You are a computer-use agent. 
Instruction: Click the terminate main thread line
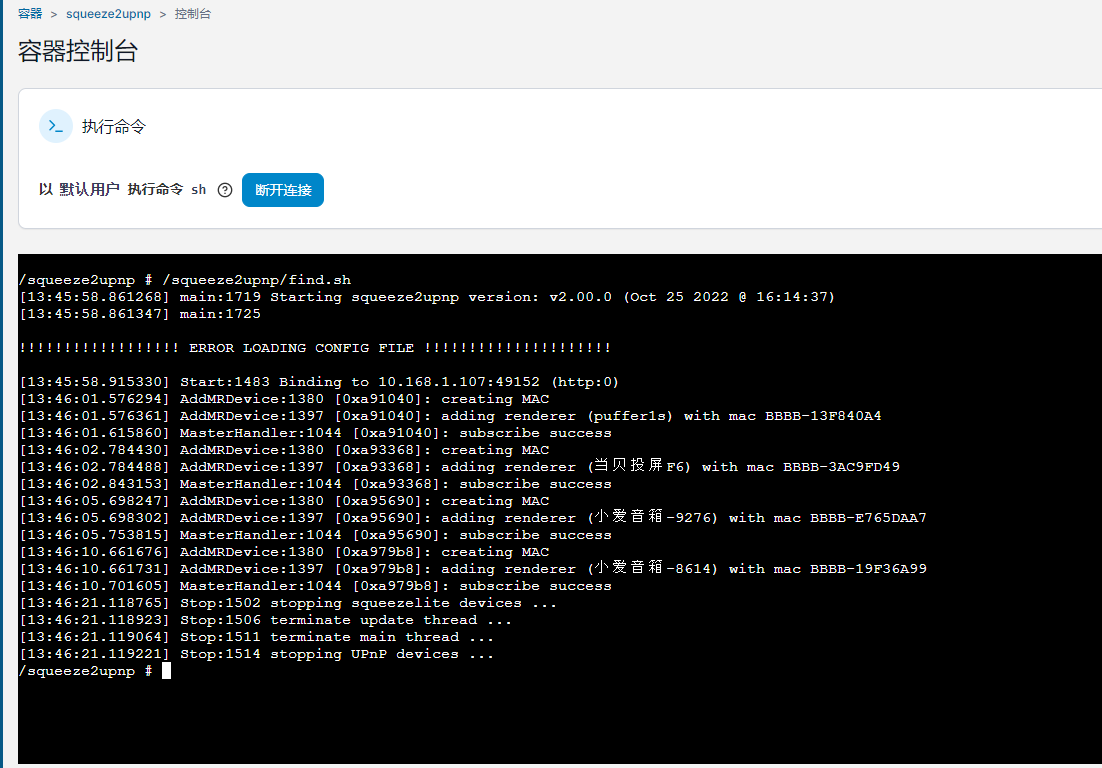tap(257, 637)
